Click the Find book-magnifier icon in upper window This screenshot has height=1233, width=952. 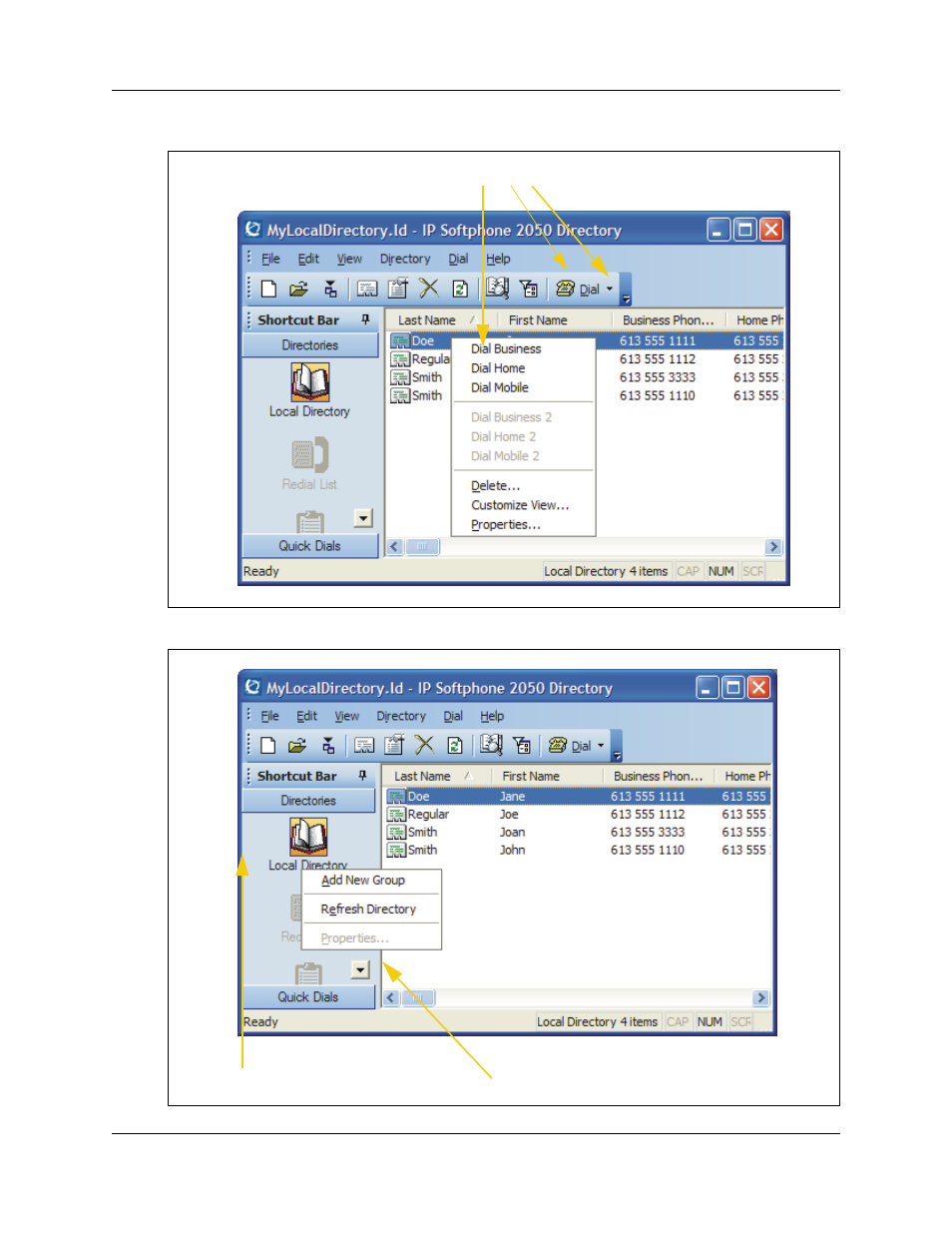[x=497, y=289]
